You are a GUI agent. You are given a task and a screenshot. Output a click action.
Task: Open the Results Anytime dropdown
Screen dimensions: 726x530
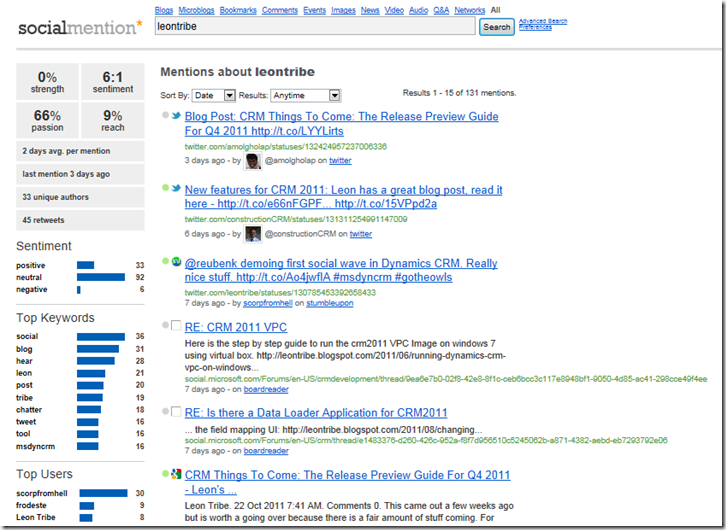(x=306, y=95)
